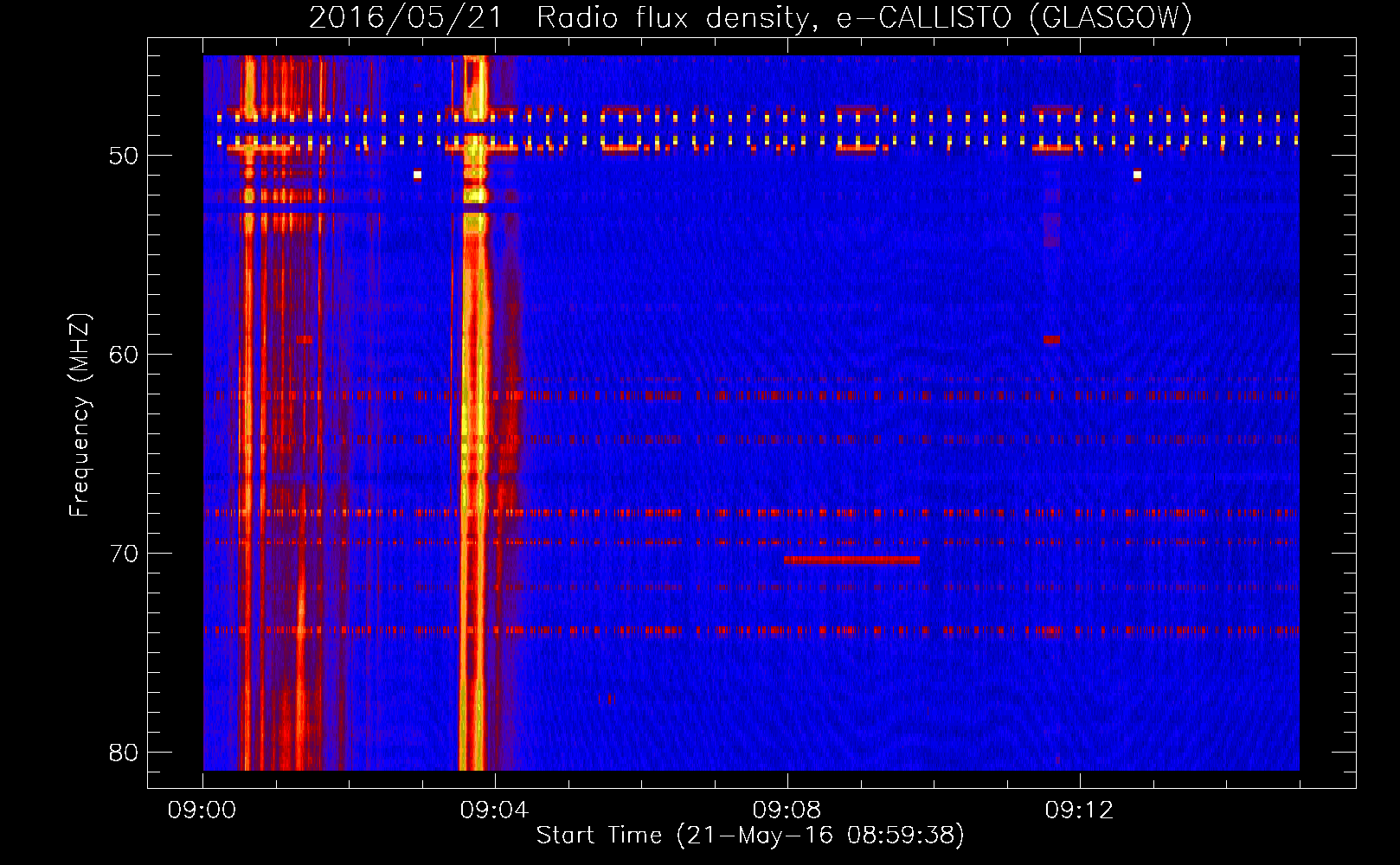Click the 80 MHz frequency tick label
The width and height of the screenshot is (1400, 865).
(x=124, y=753)
